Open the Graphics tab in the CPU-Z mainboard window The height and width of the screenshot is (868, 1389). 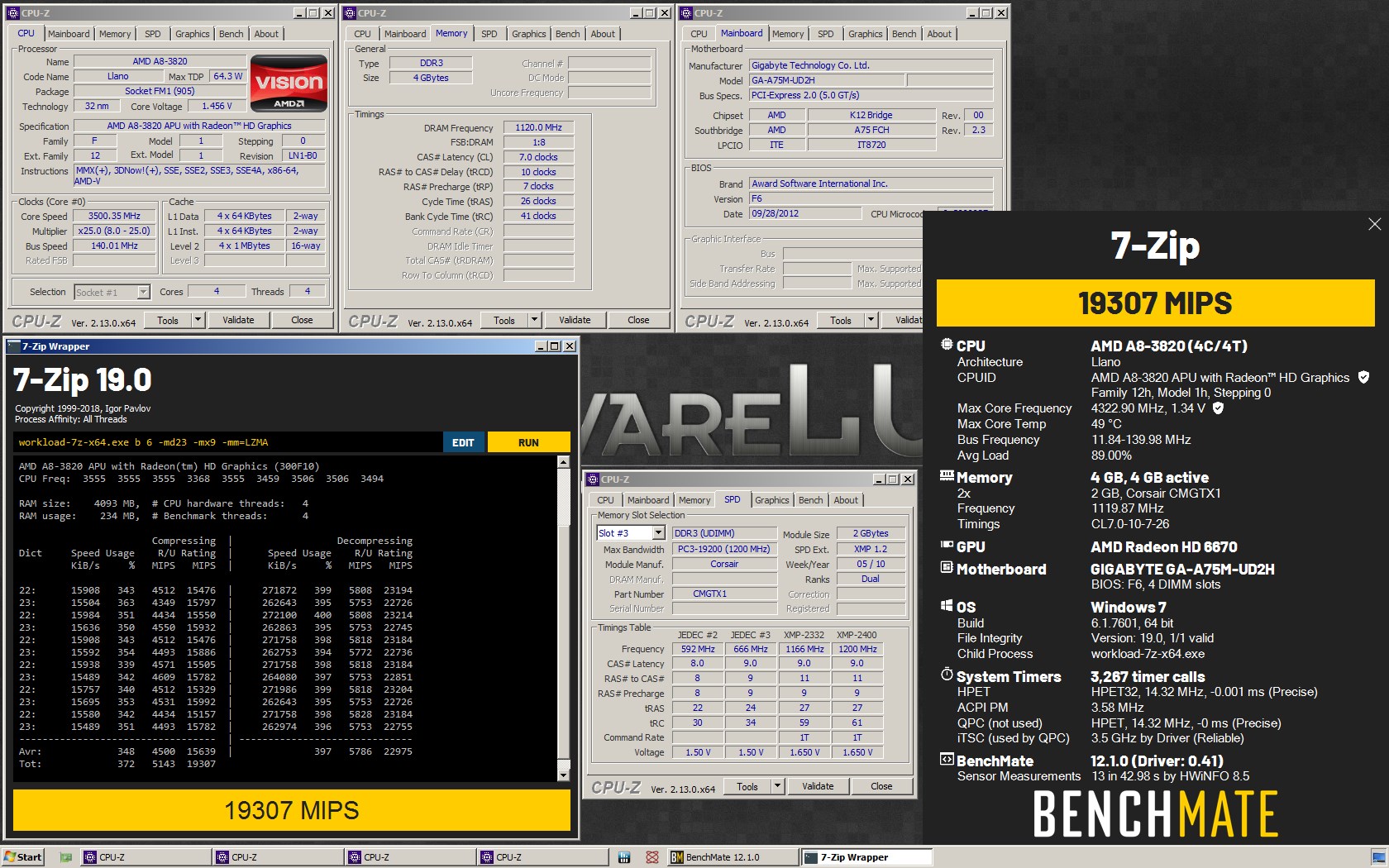[x=865, y=34]
